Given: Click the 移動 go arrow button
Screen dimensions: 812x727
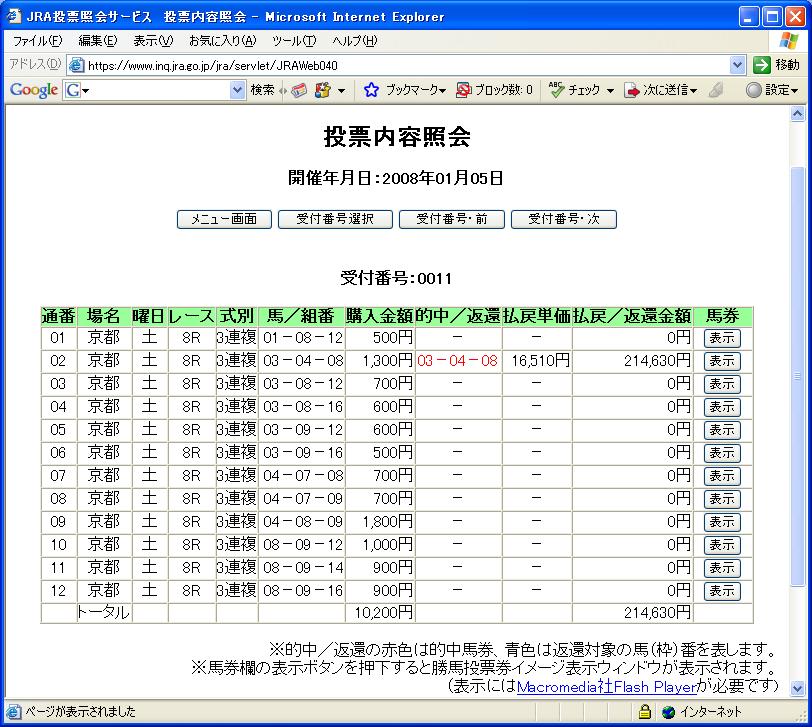Looking at the screenshot, I should 761,65.
